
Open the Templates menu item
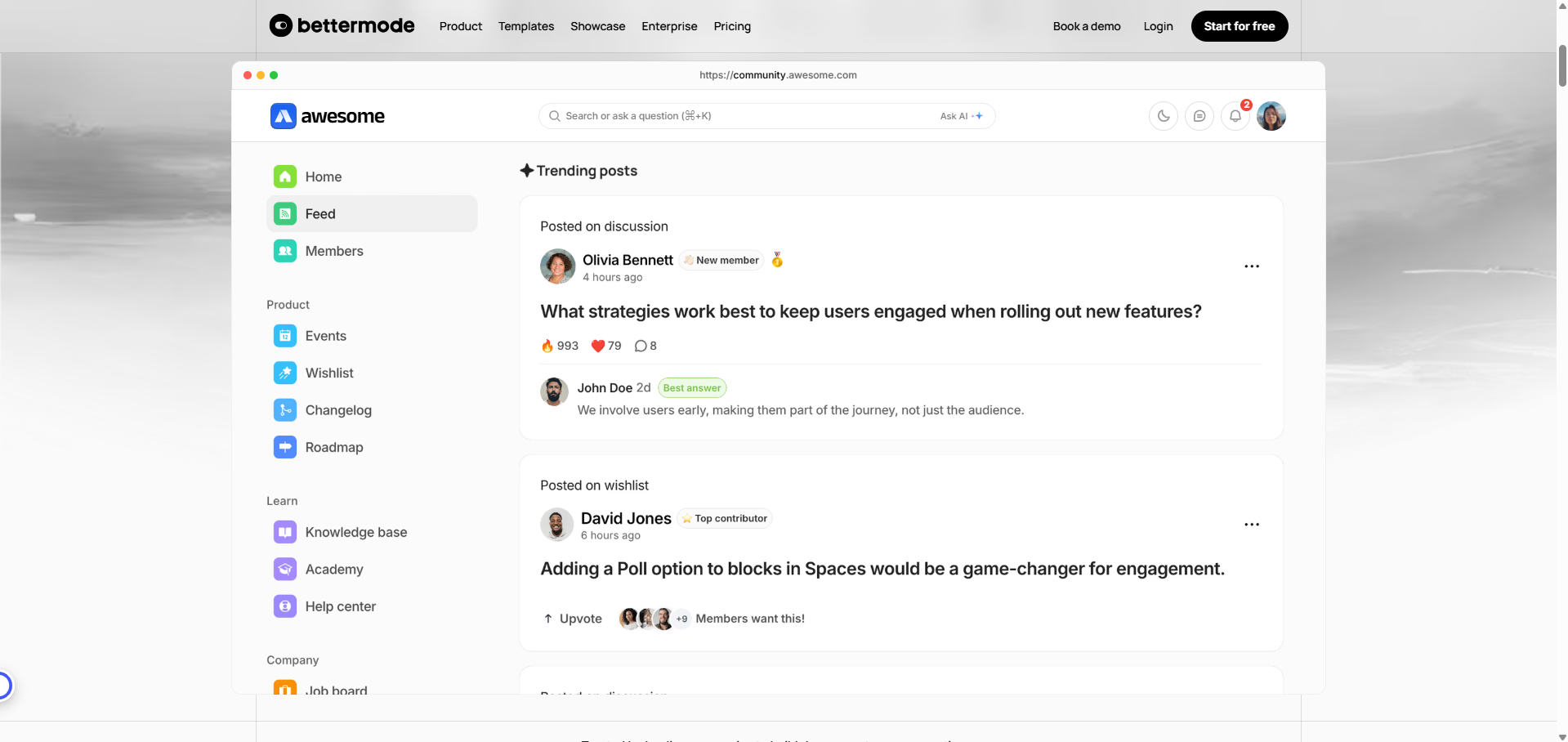coord(526,26)
